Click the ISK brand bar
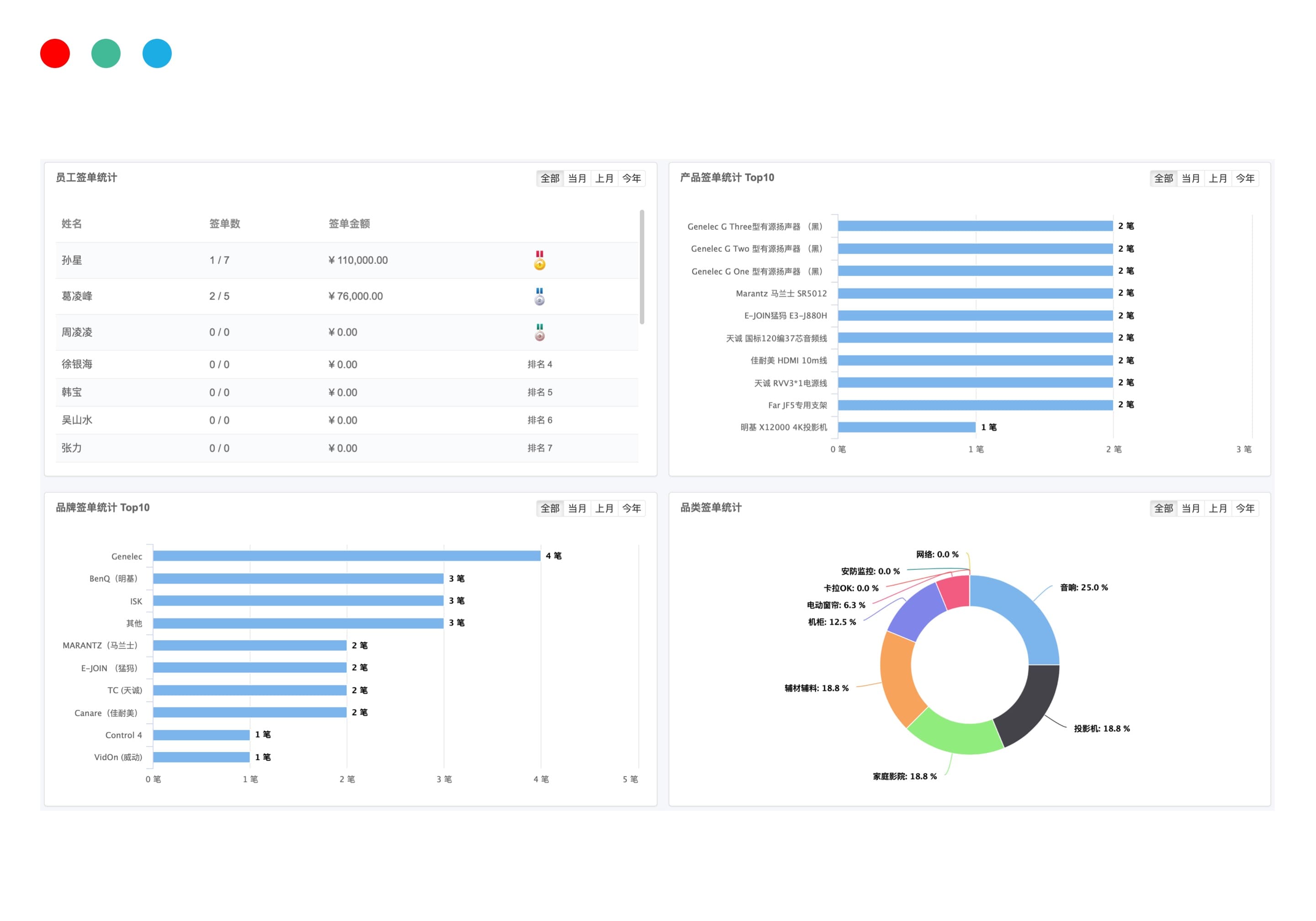 pos(298,601)
